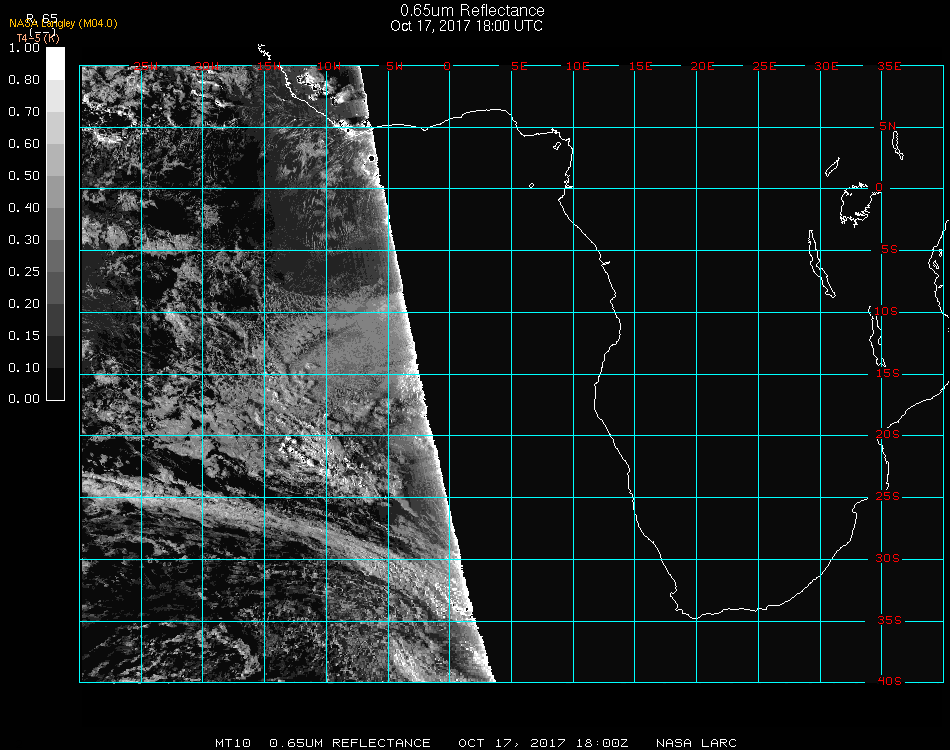950x750 pixels.
Task: Click 'NASA LARC' in the footer caption
Action: click(696, 743)
